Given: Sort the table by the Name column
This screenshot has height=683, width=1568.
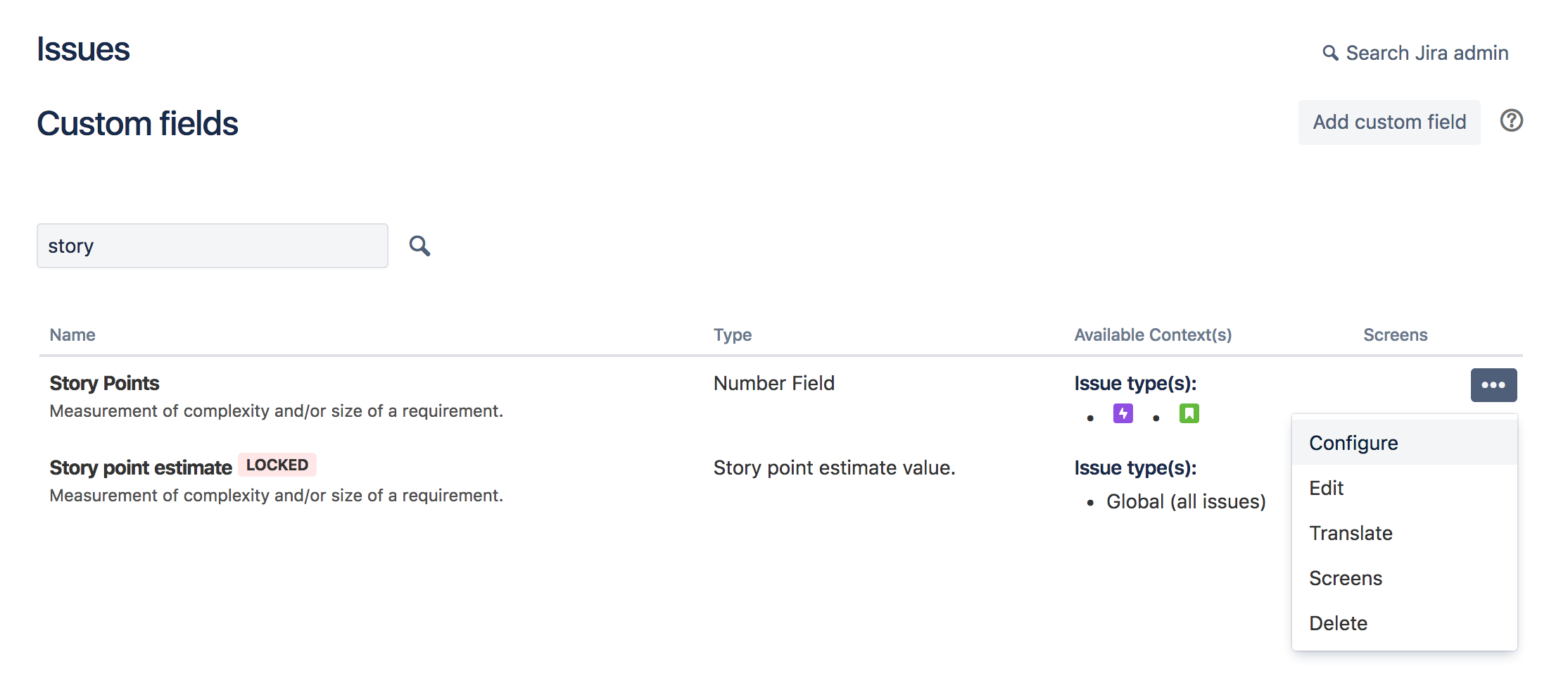Looking at the screenshot, I should [x=72, y=334].
